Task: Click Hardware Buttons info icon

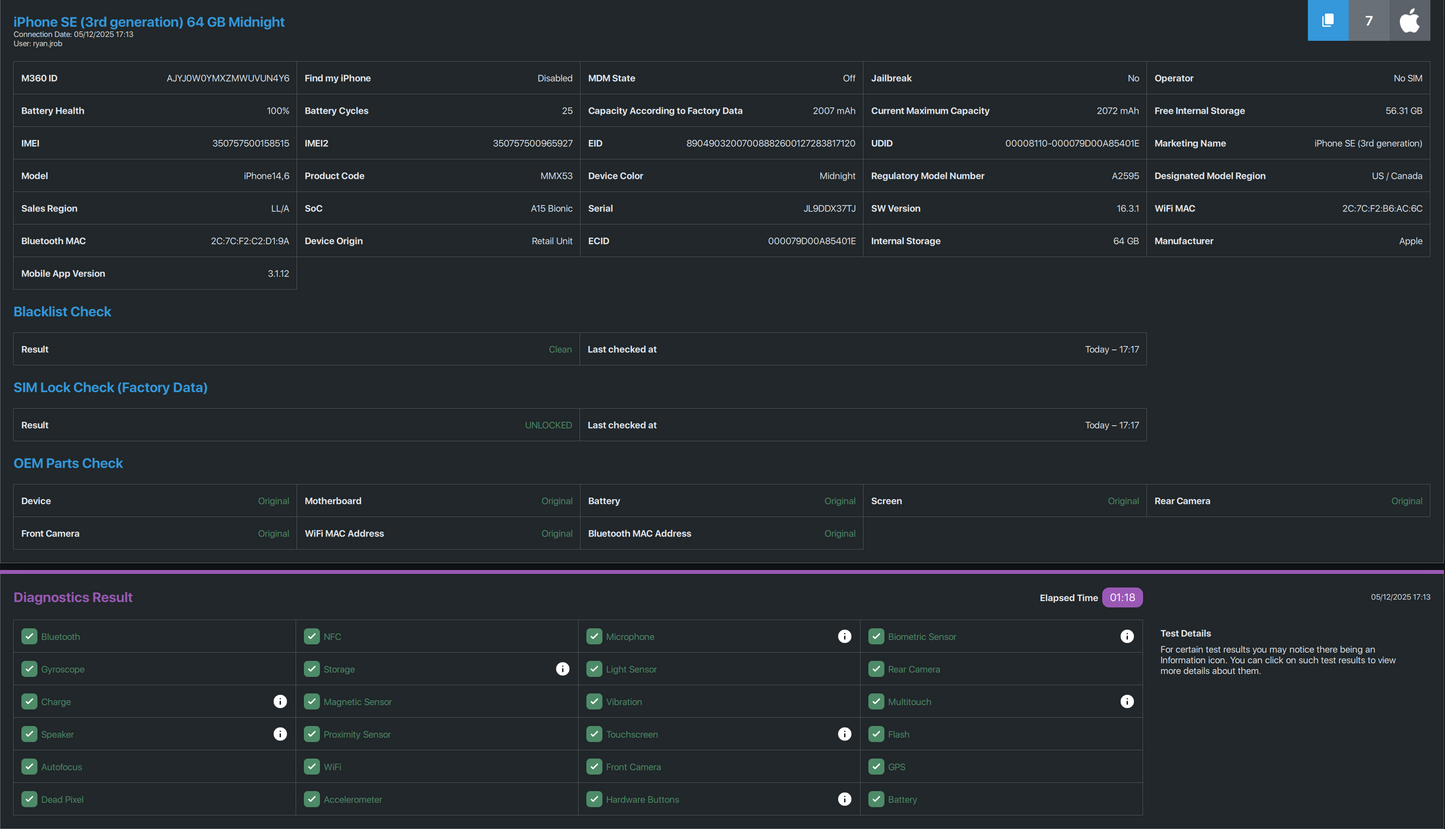Action: (844, 799)
